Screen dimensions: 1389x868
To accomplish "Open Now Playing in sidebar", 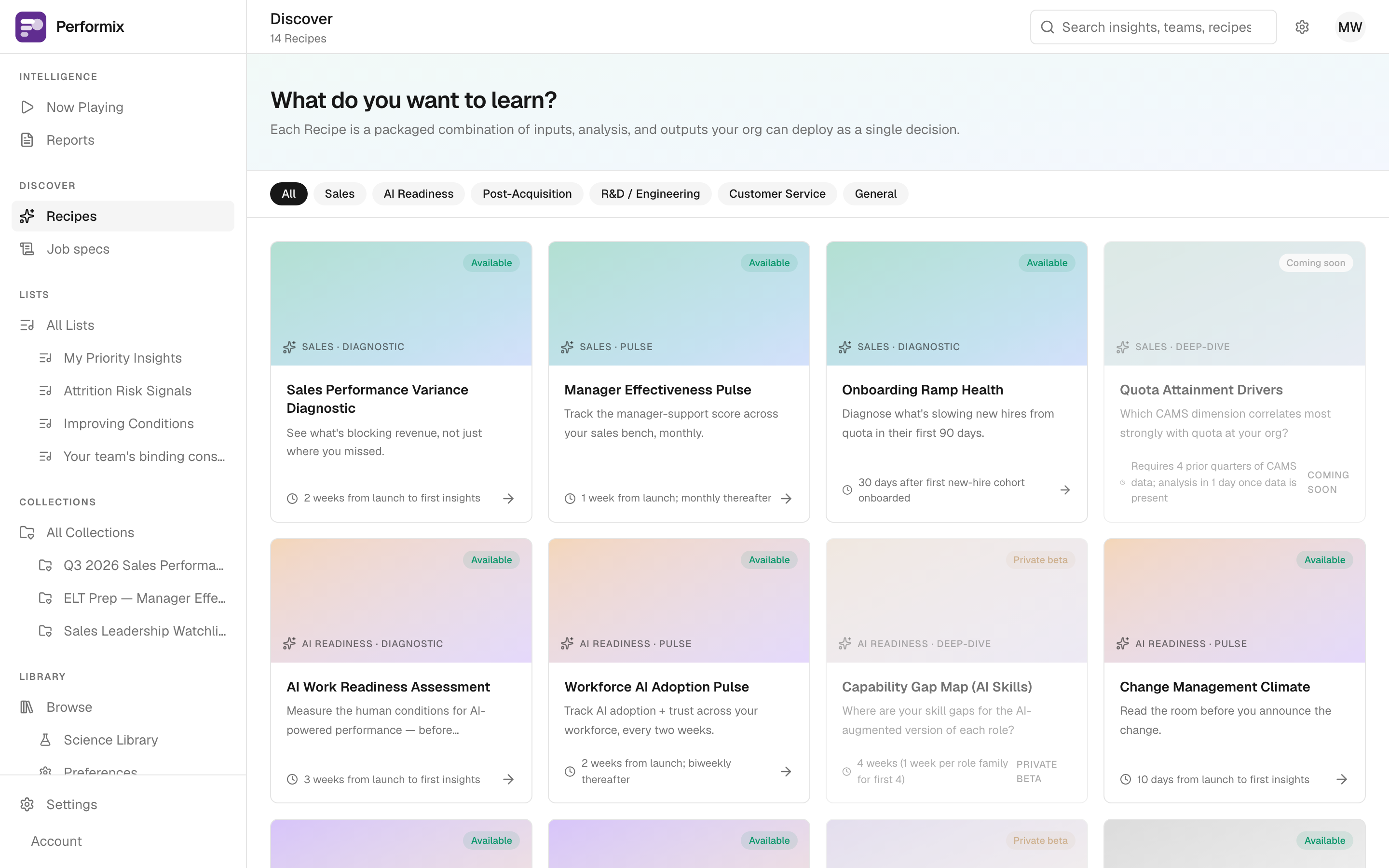I will (123, 108).
